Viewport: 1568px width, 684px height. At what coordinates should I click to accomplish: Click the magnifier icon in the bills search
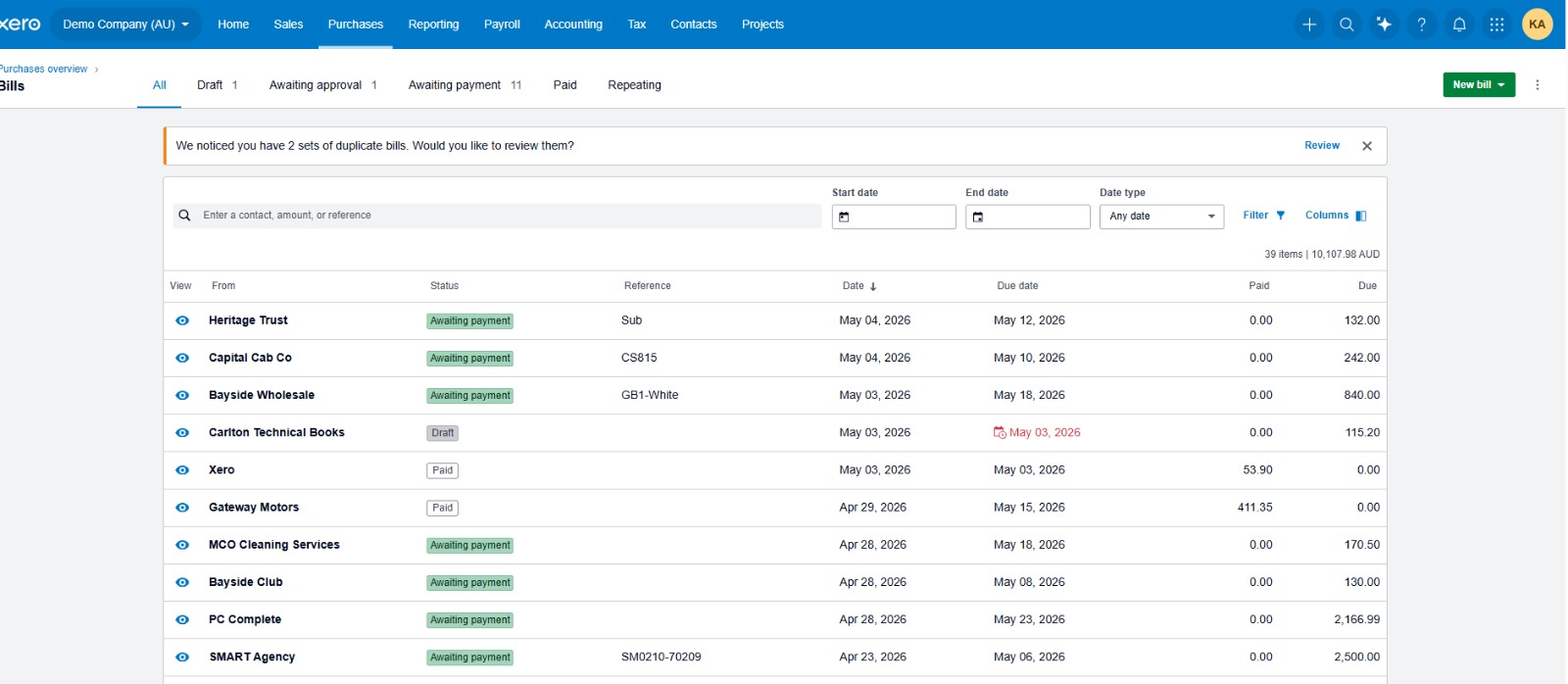184,216
